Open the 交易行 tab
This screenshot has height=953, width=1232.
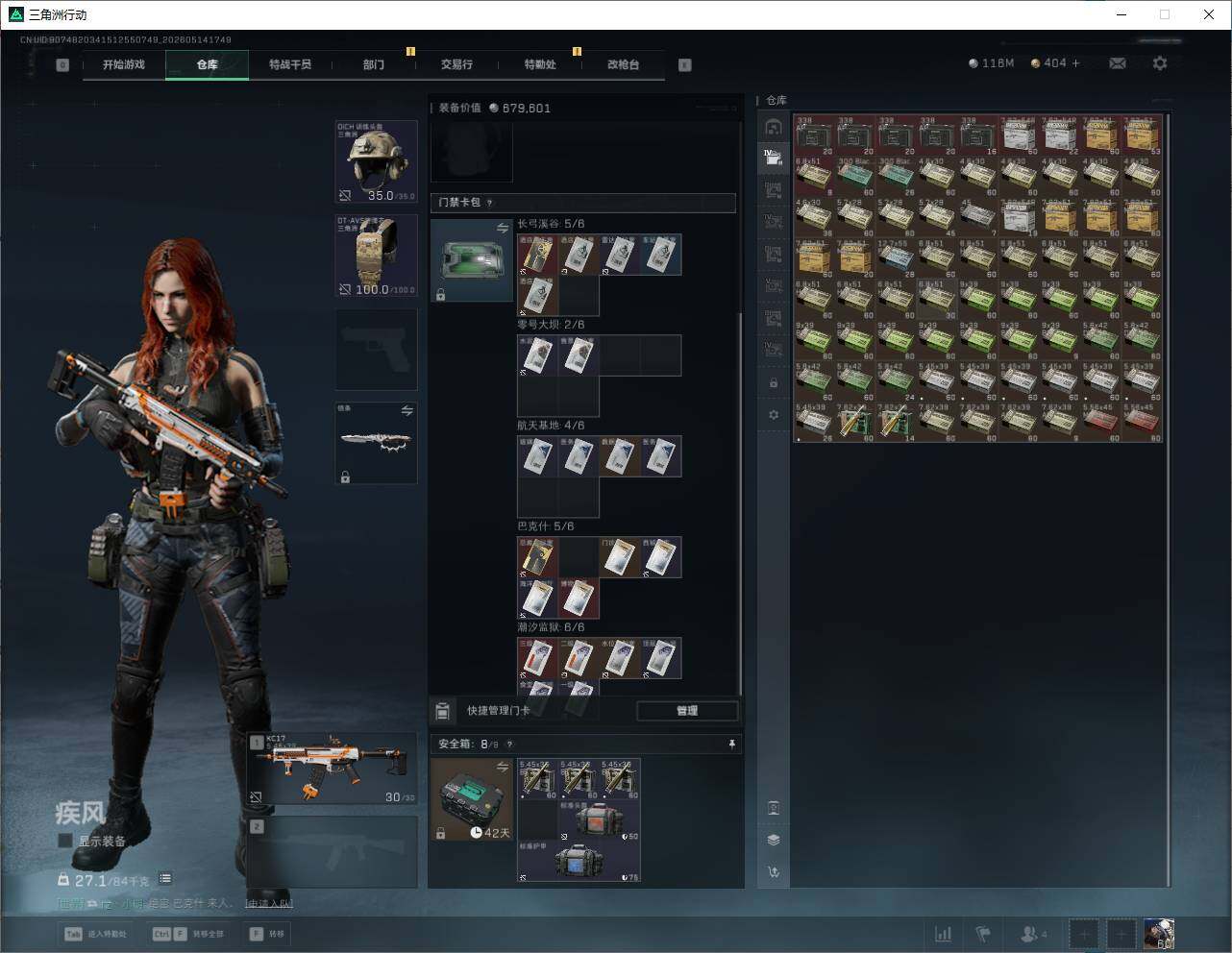click(456, 64)
